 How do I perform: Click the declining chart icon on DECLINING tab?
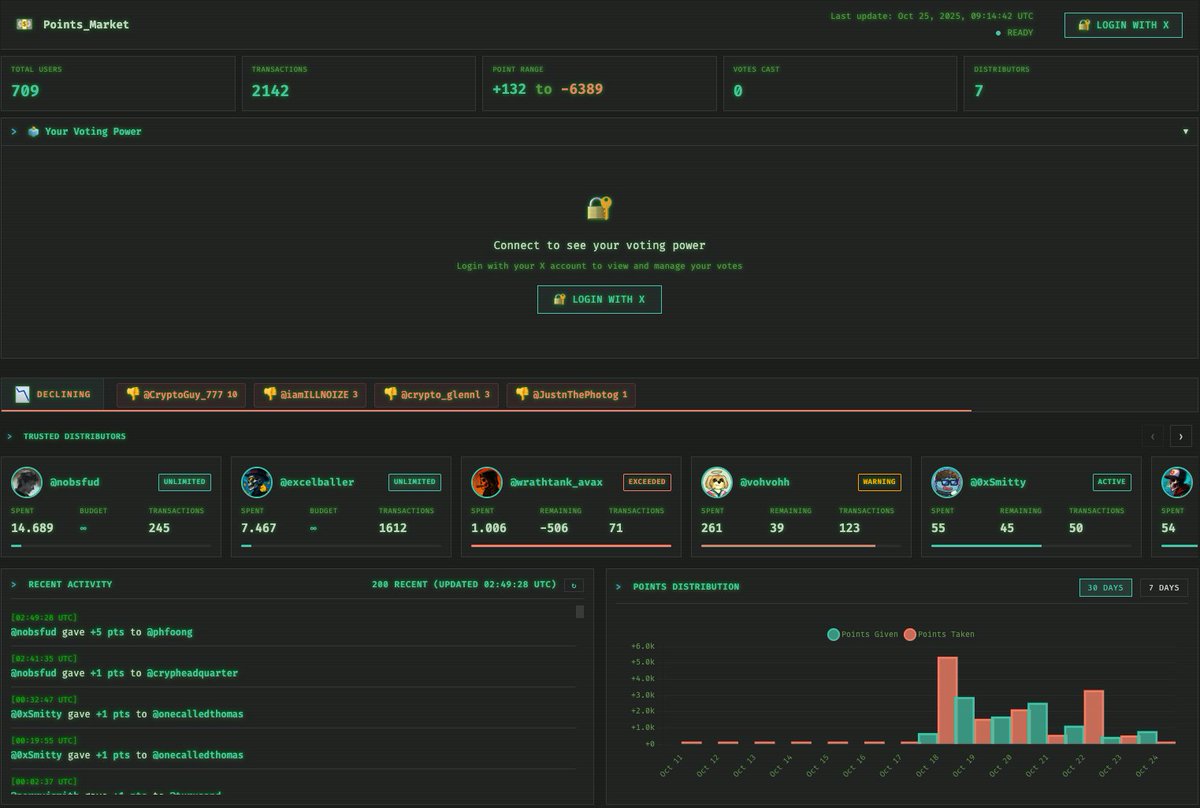coord(22,394)
